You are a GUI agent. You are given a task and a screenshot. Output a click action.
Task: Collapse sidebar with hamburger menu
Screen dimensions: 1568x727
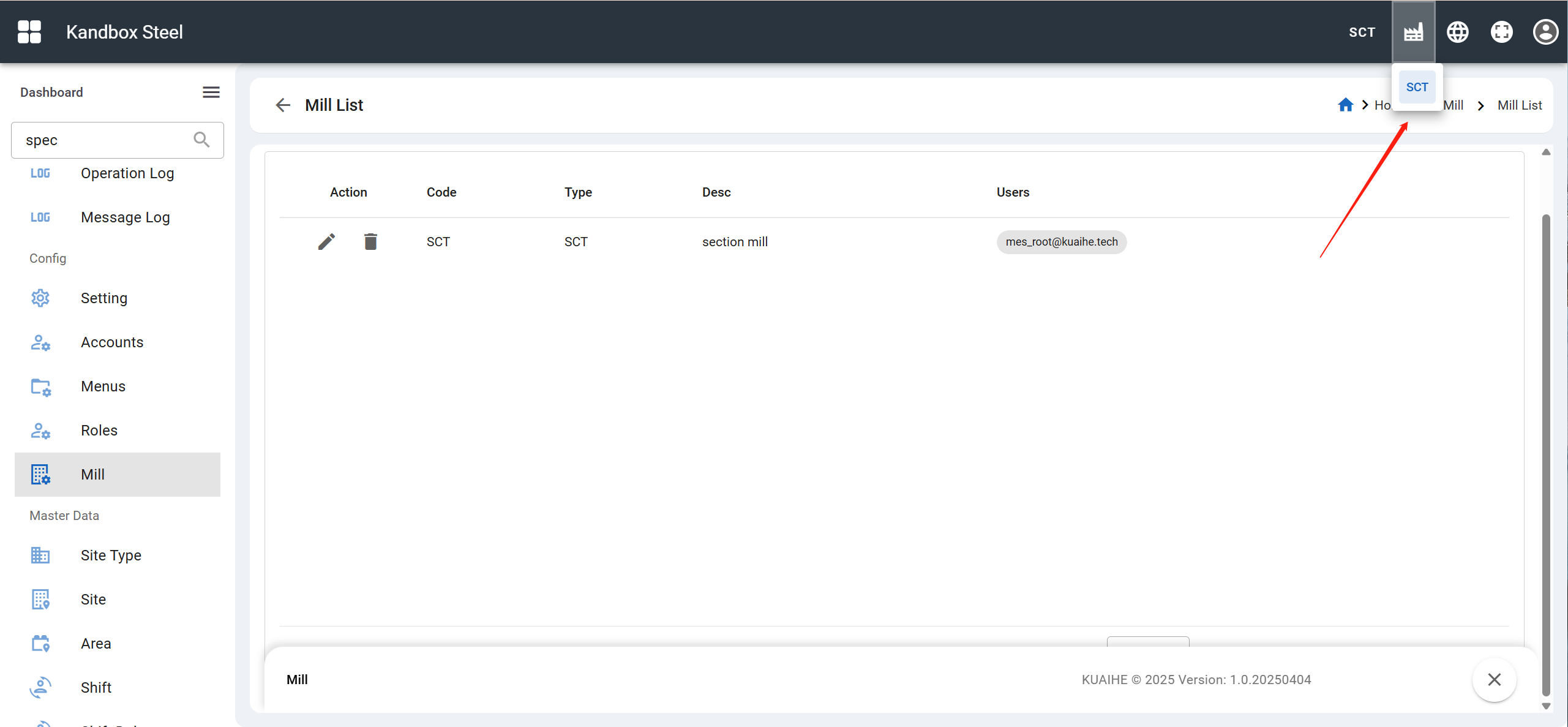coord(211,92)
